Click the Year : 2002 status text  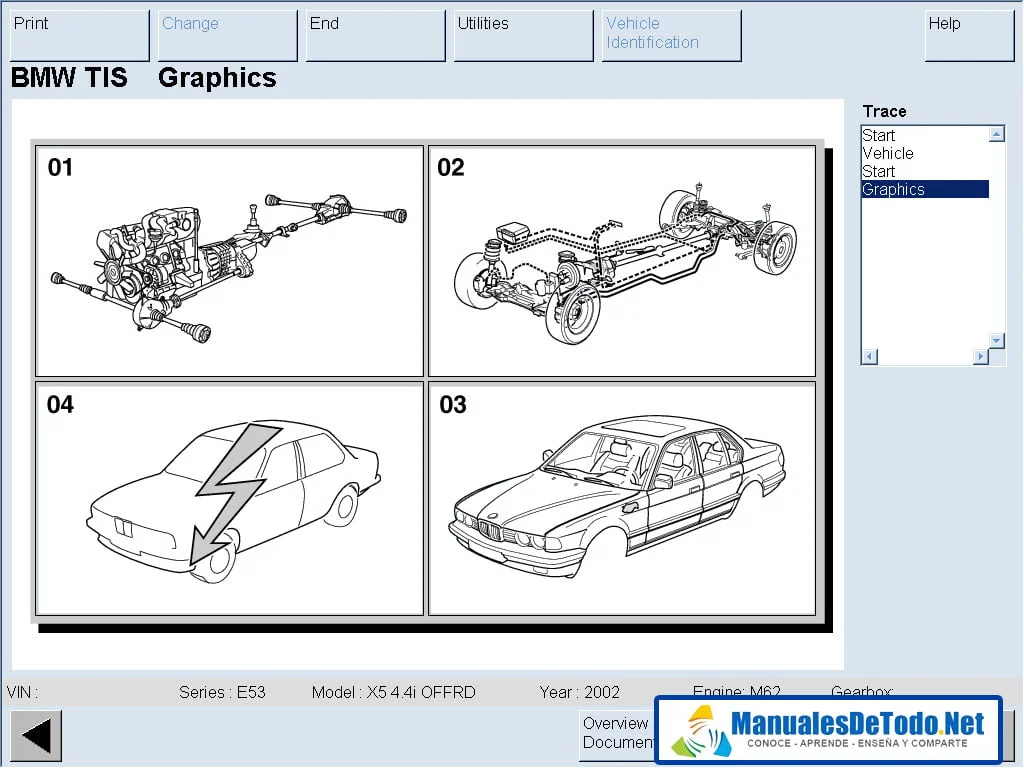[x=579, y=692]
